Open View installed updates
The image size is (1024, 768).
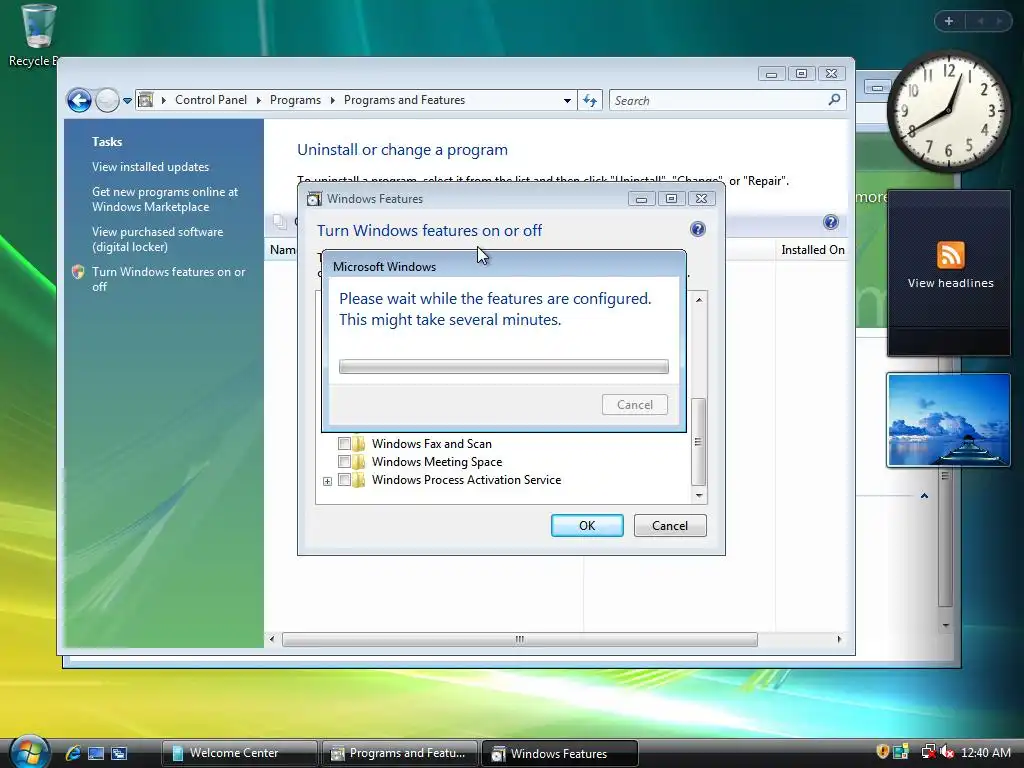tap(150, 167)
